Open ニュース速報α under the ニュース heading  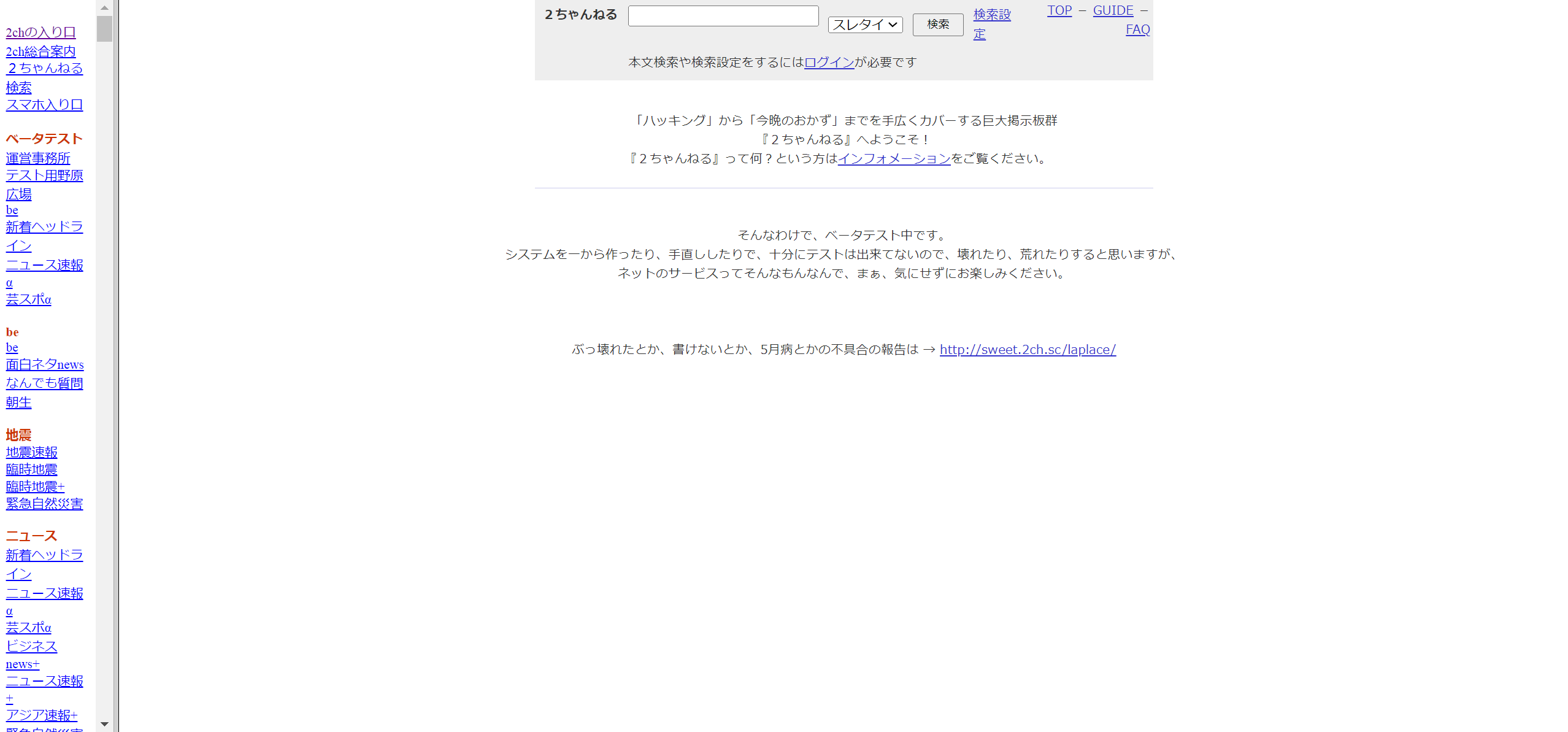[44, 601]
